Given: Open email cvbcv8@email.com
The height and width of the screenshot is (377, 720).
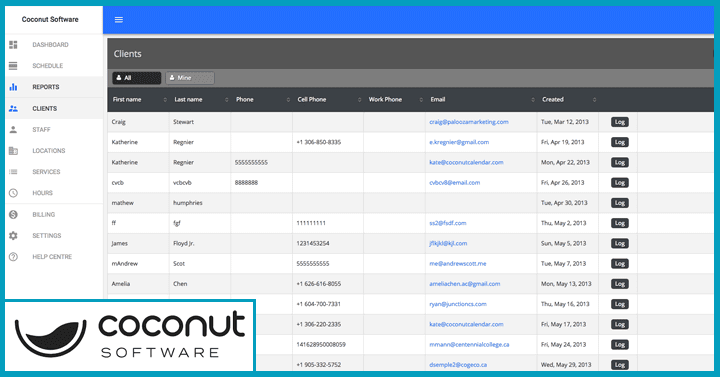Looking at the screenshot, I should click(x=455, y=183).
